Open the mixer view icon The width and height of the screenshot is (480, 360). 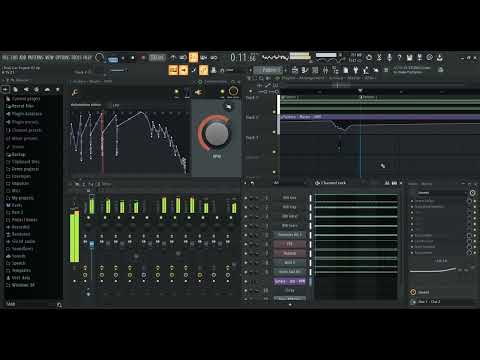325,70
